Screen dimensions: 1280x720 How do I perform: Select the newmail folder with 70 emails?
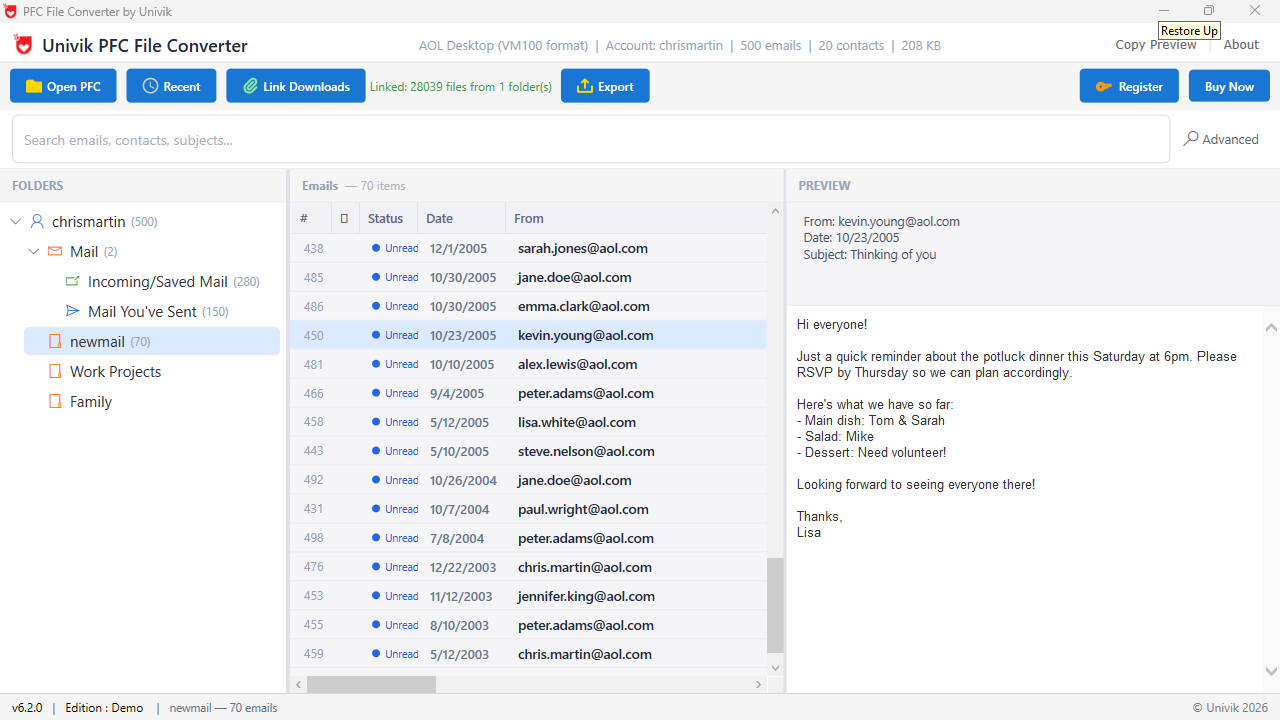coord(95,341)
